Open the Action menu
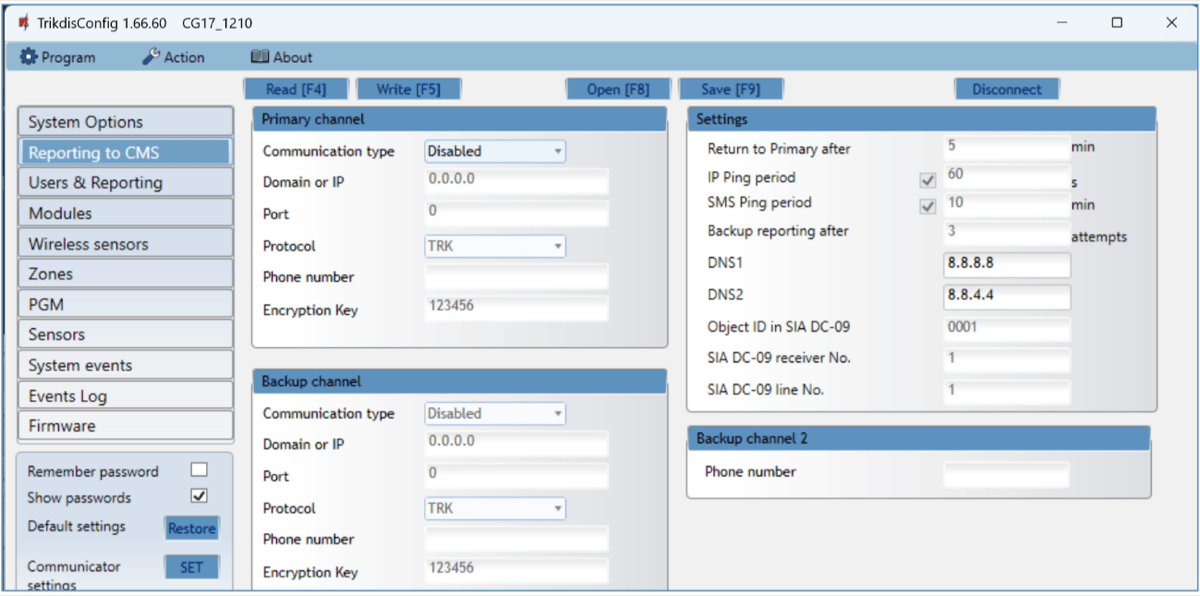 (173, 58)
